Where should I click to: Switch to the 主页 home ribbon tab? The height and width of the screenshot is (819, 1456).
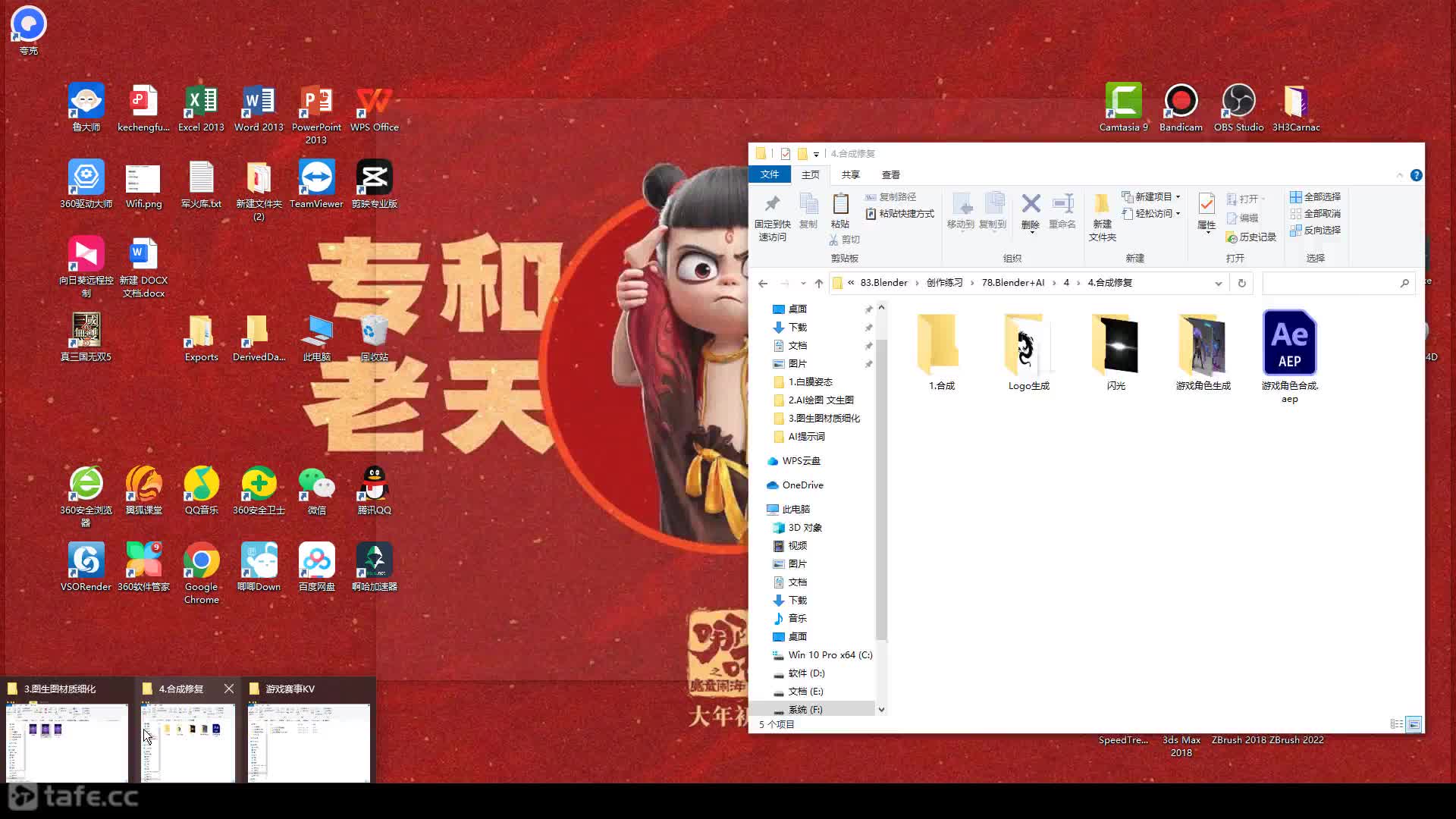pos(811,174)
